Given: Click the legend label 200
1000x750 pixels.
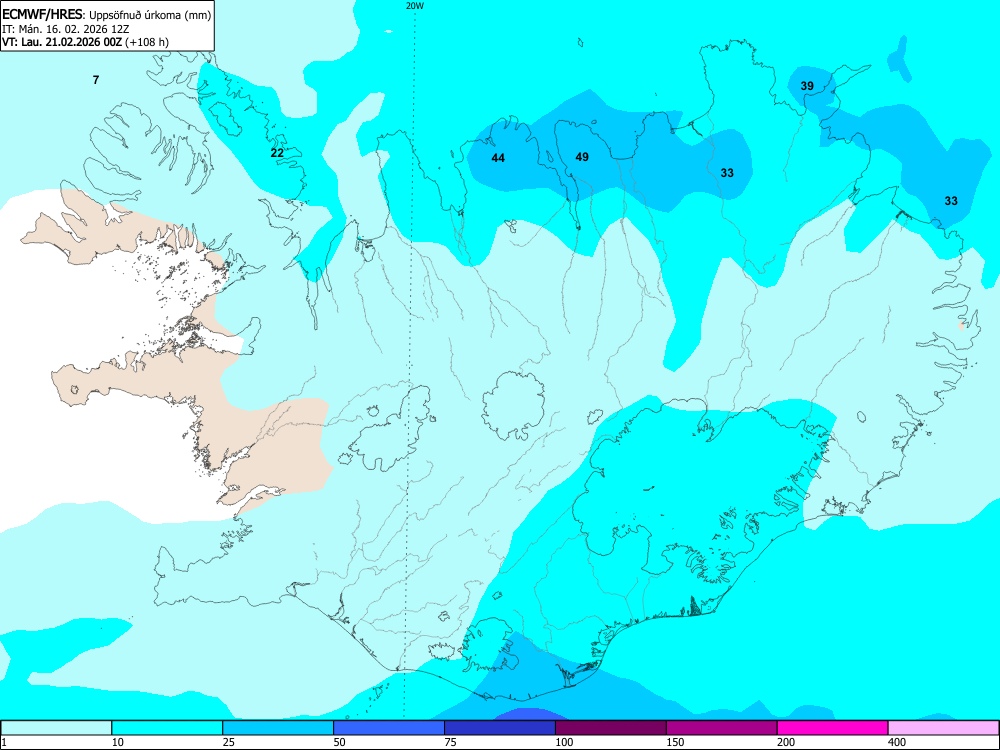Looking at the screenshot, I should 786,742.
